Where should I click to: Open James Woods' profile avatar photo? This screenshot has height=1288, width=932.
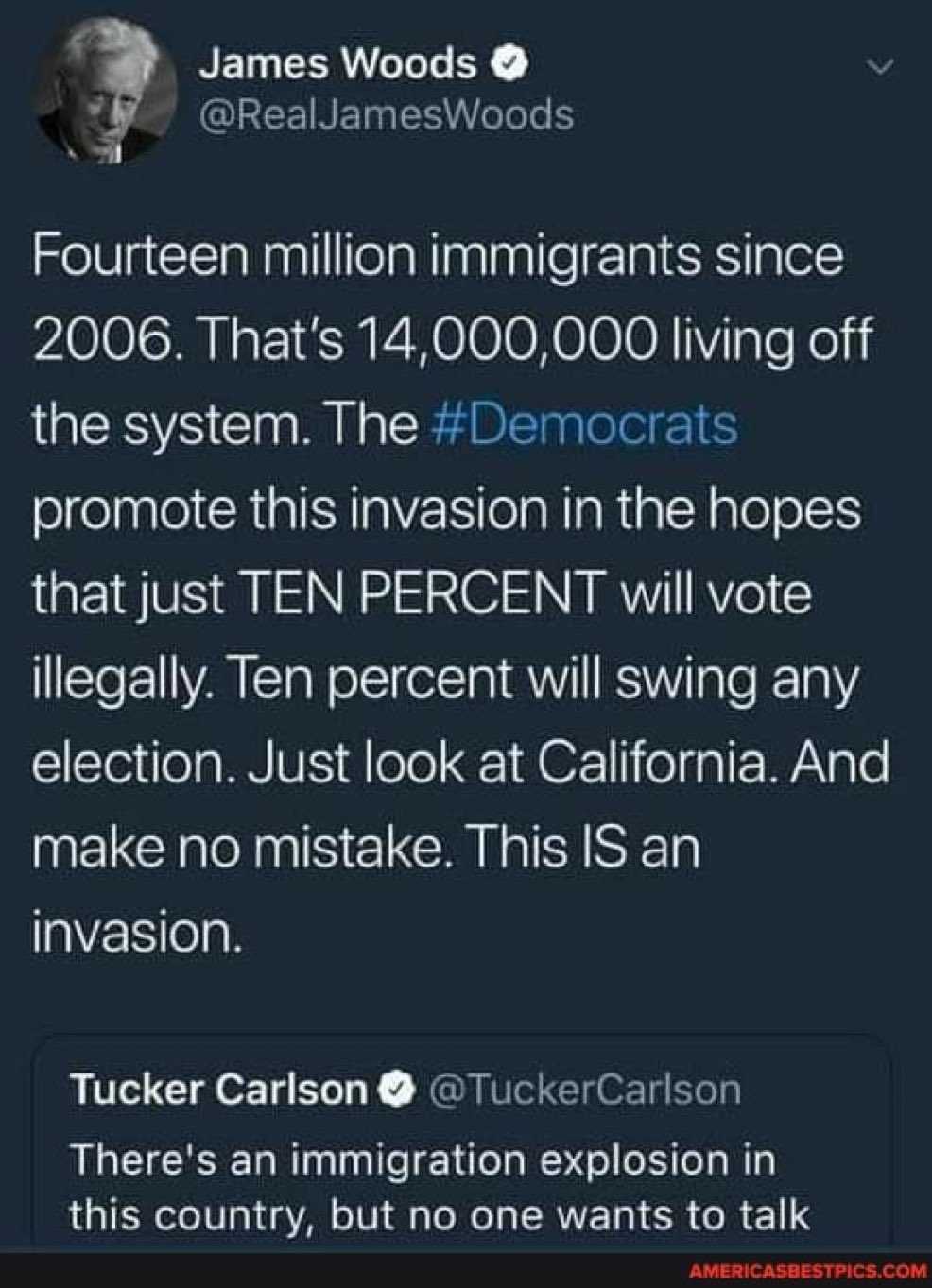point(107,93)
